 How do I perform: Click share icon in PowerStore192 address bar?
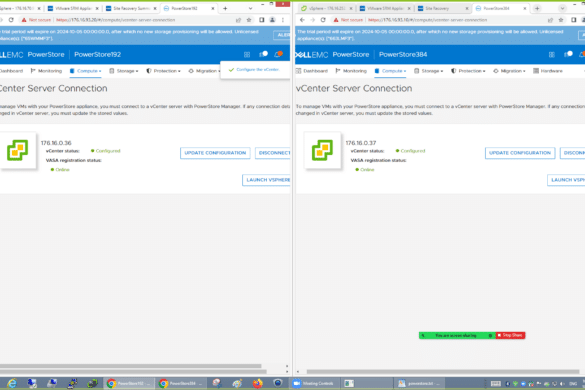(238, 20)
